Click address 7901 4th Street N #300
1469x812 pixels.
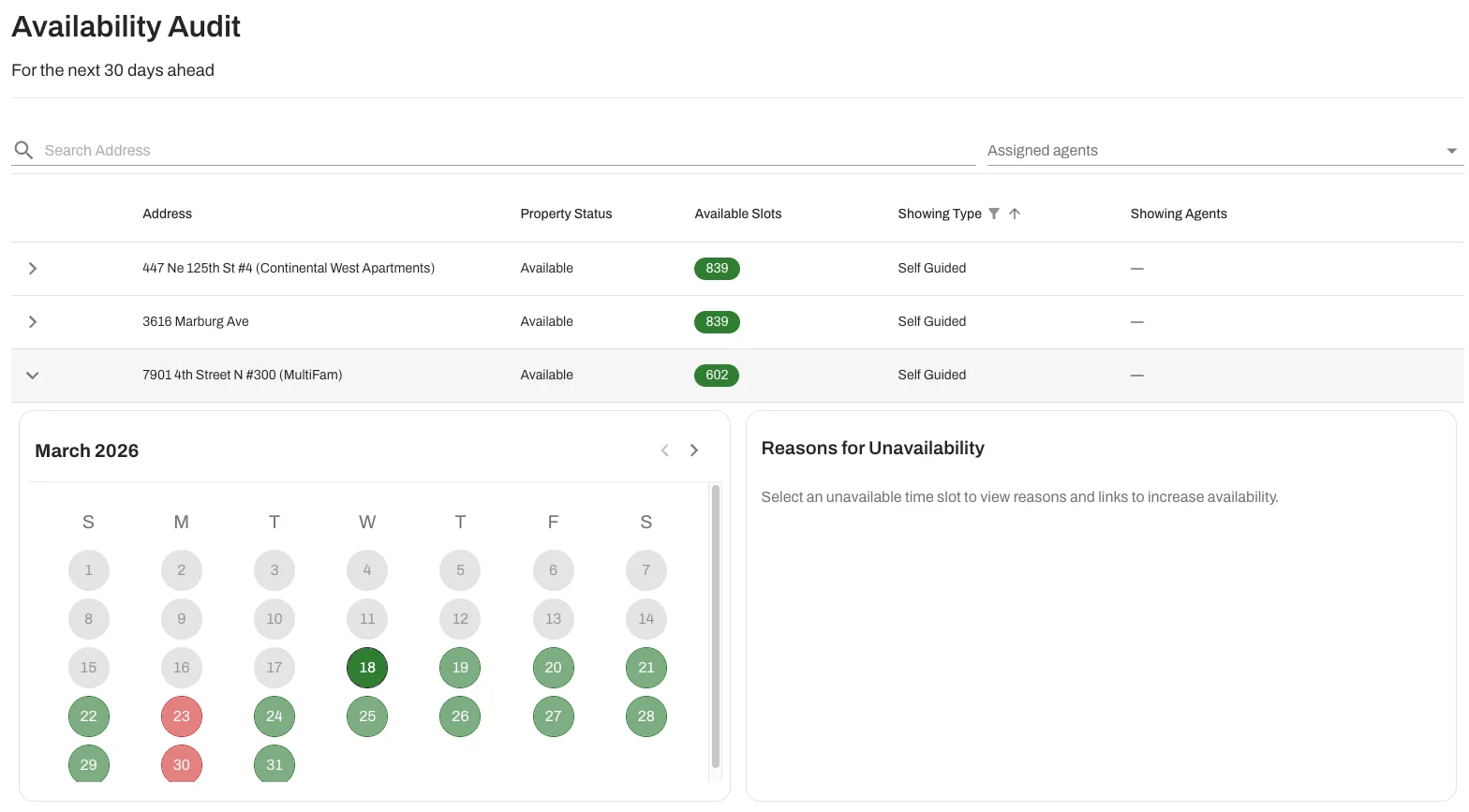tap(243, 376)
